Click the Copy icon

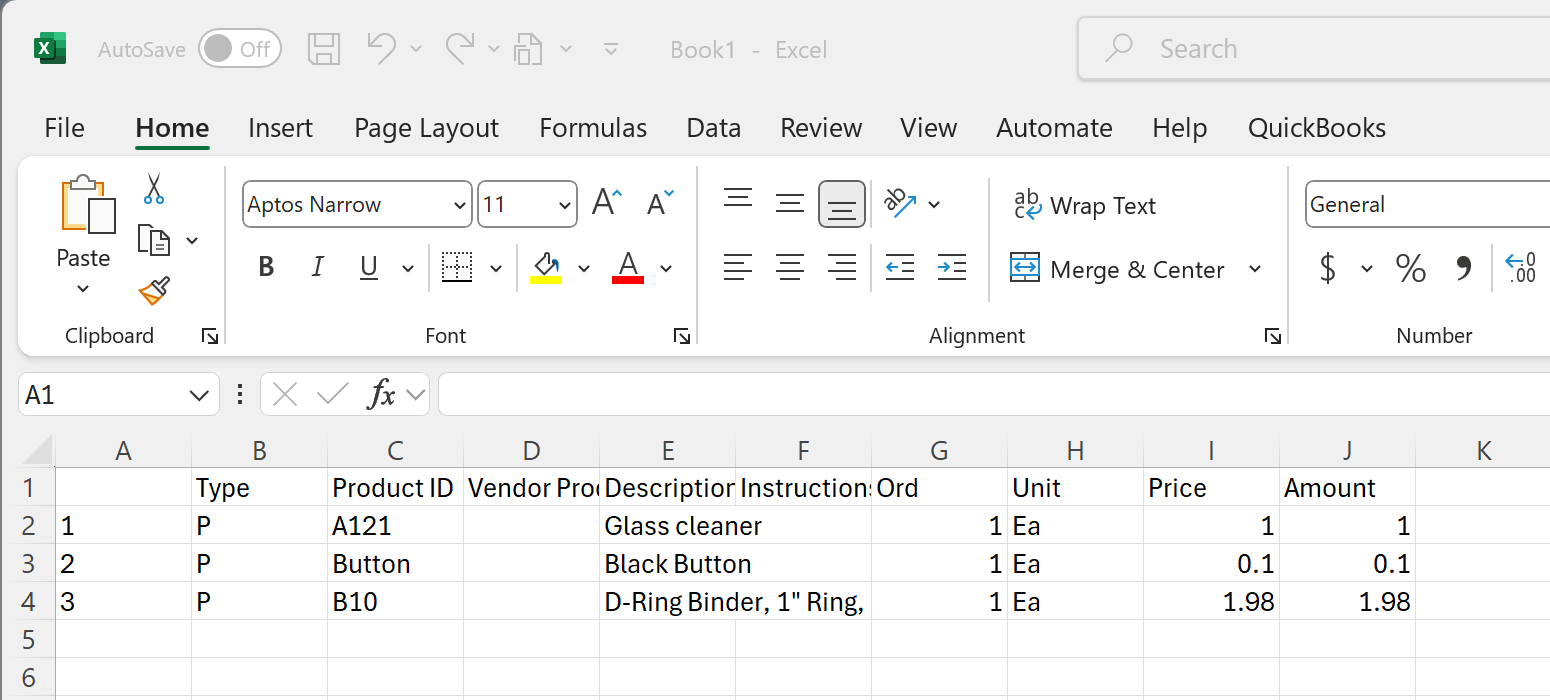coord(152,240)
